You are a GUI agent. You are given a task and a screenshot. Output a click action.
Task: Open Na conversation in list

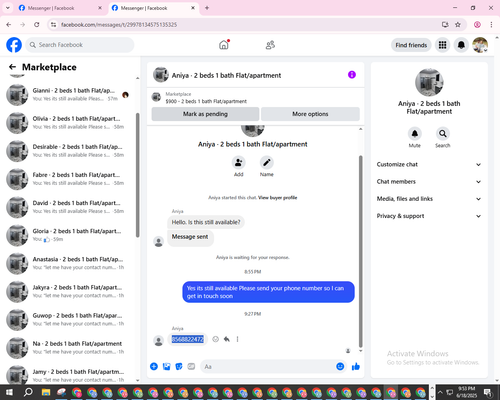68,348
